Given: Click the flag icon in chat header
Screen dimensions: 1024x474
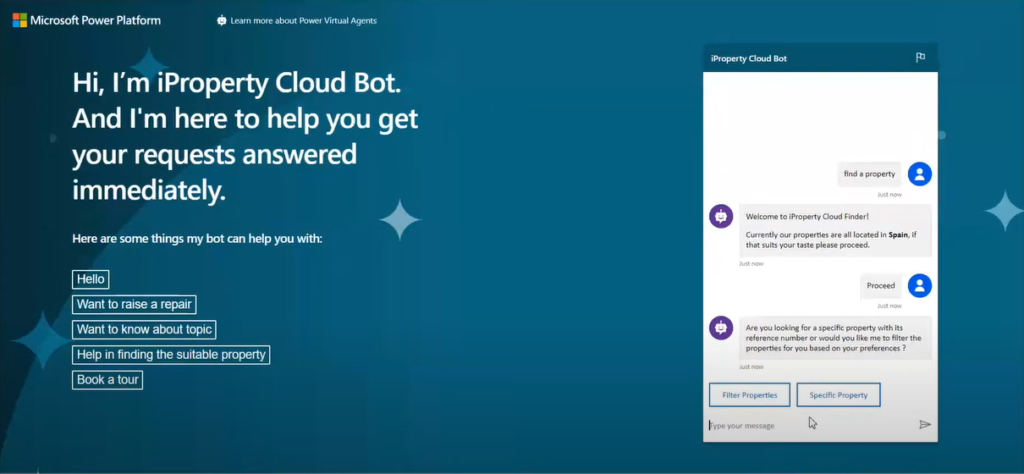Looking at the screenshot, I should (x=920, y=58).
